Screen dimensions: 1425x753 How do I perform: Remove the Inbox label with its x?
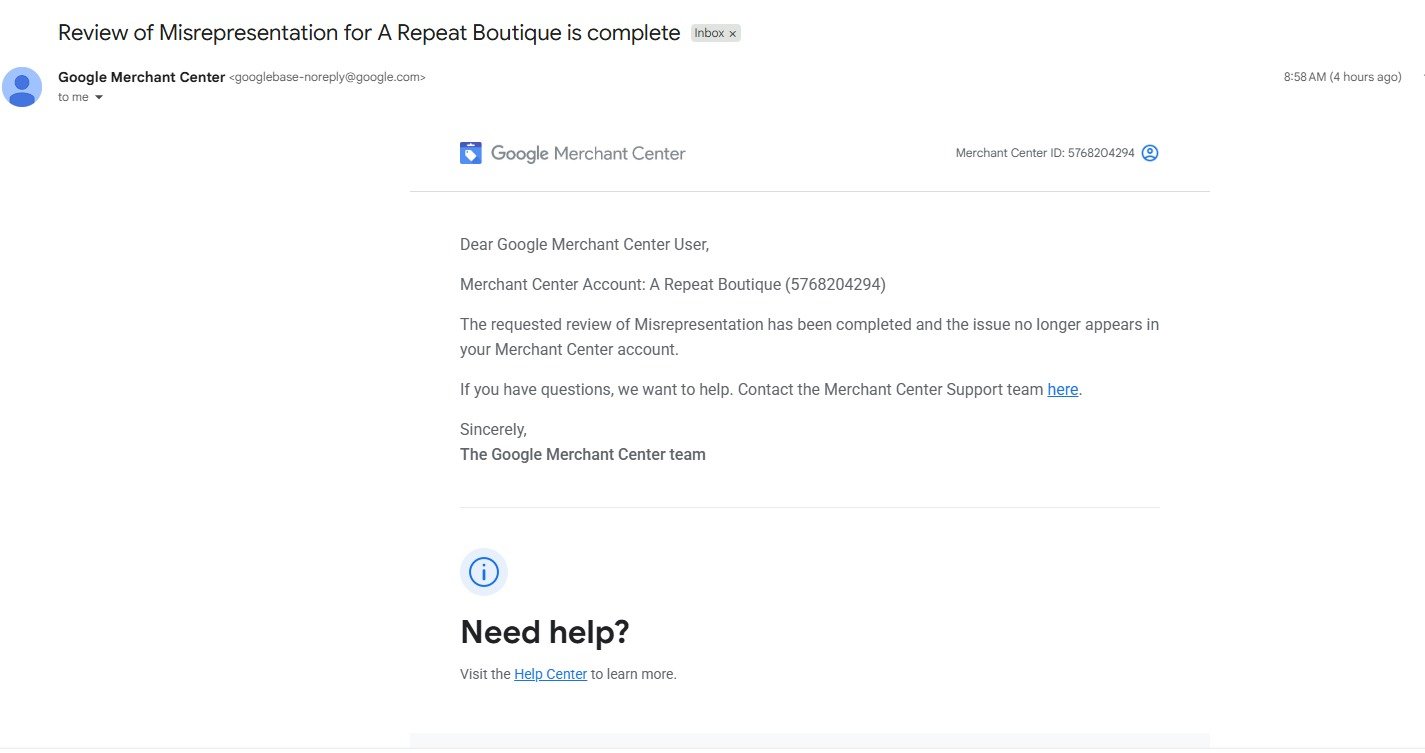pos(732,34)
